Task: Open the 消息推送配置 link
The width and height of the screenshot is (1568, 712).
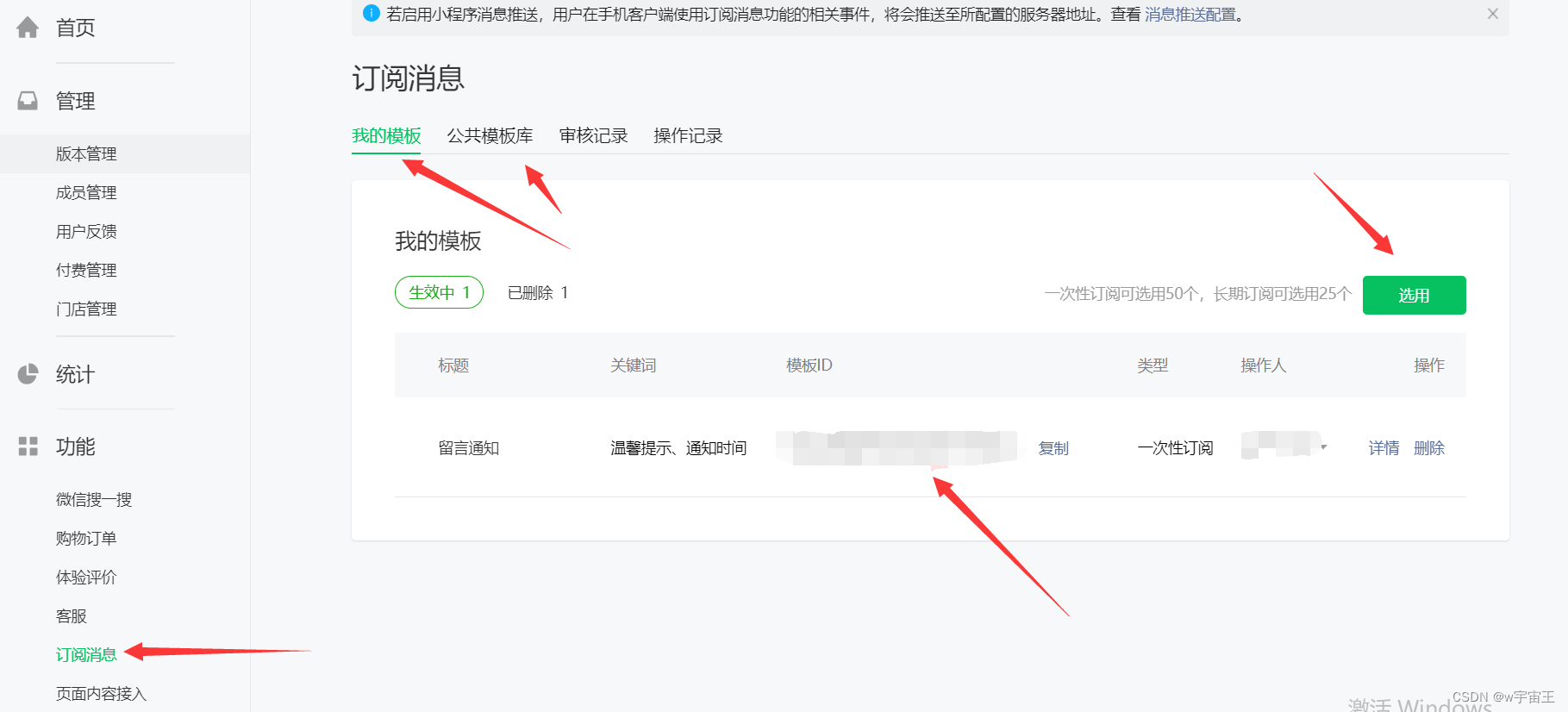Action: (x=1190, y=15)
